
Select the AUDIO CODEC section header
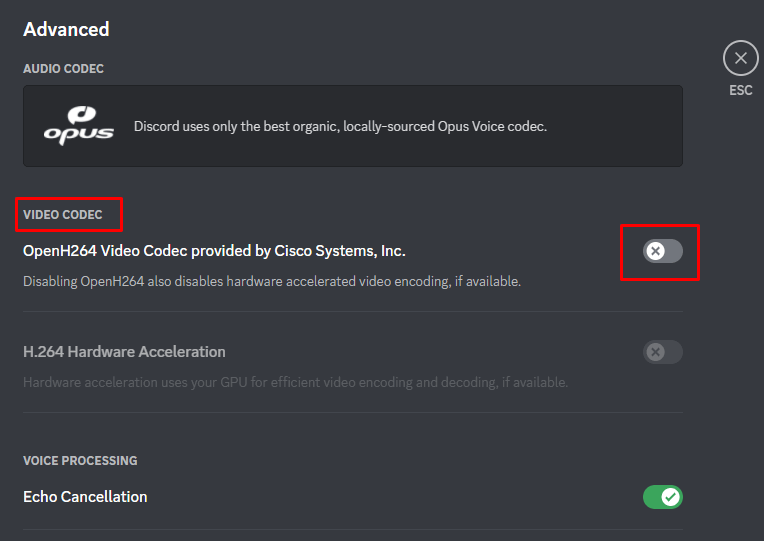click(63, 69)
